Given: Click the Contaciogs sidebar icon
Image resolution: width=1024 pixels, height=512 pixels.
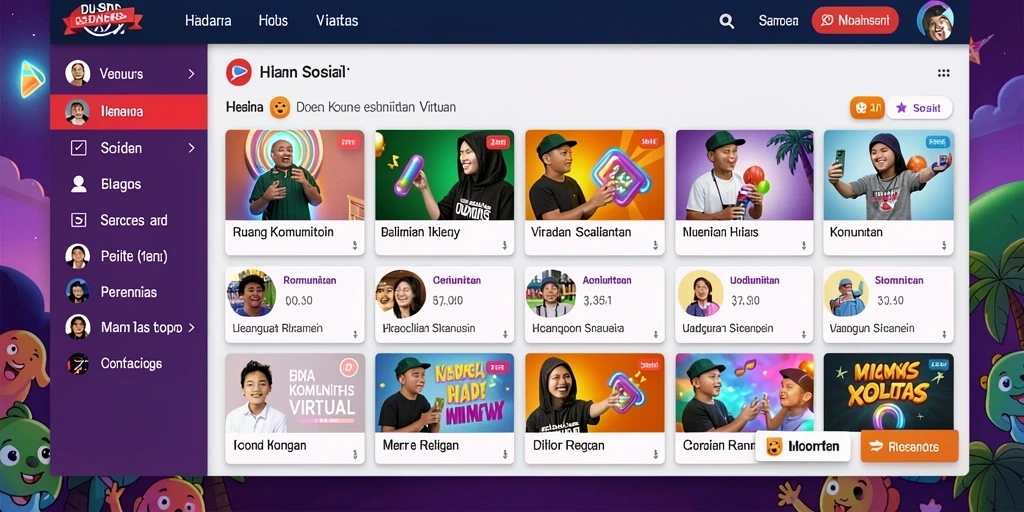Looking at the screenshot, I should [x=78, y=363].
